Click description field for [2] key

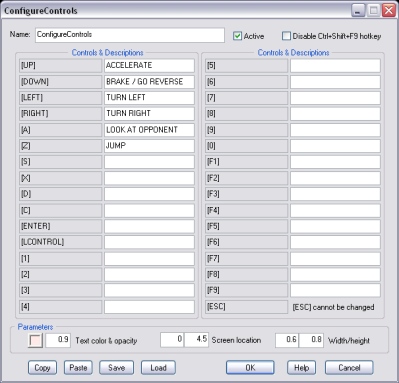149,275
